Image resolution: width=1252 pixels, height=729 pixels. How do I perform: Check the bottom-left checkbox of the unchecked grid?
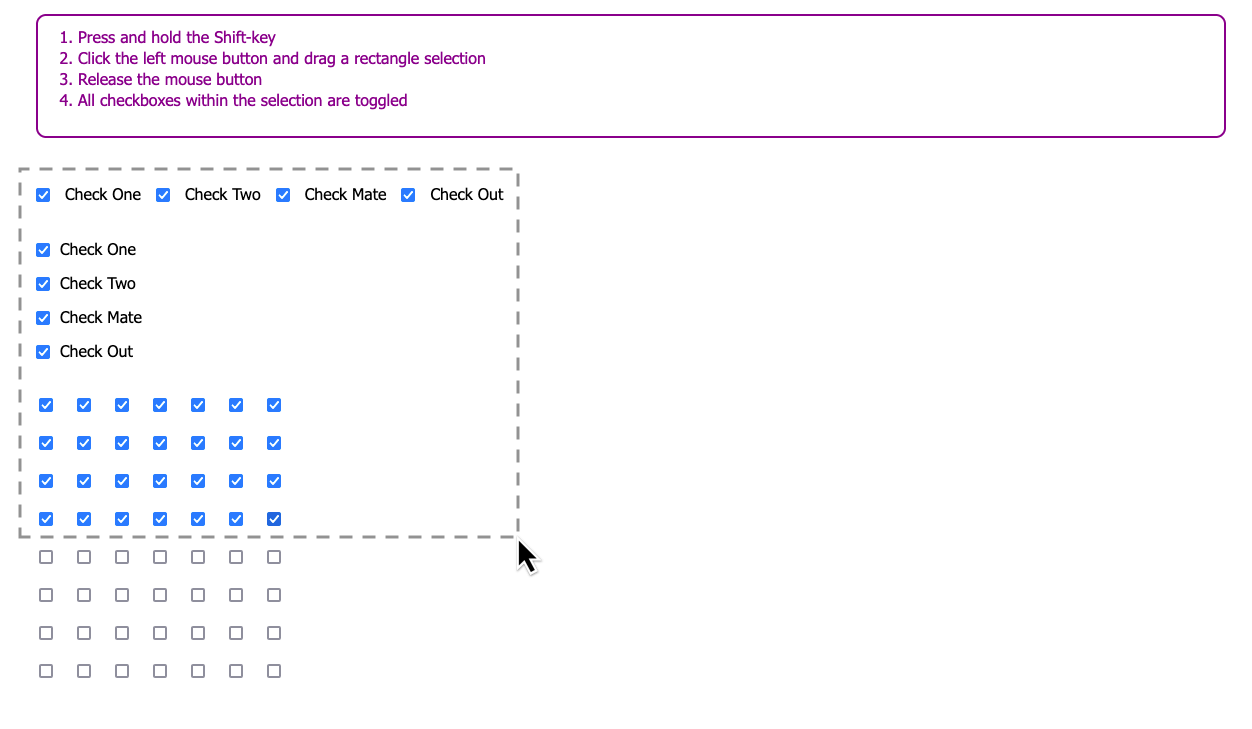tap(46, 671)
